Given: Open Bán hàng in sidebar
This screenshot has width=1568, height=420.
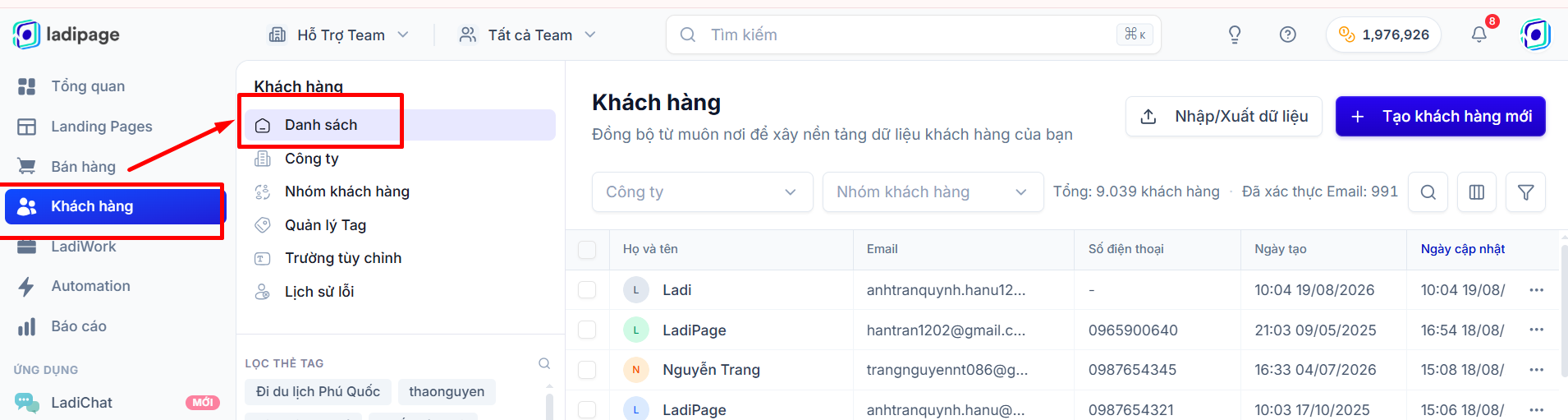Looking at the screenshot, I should tap(83, 167).
